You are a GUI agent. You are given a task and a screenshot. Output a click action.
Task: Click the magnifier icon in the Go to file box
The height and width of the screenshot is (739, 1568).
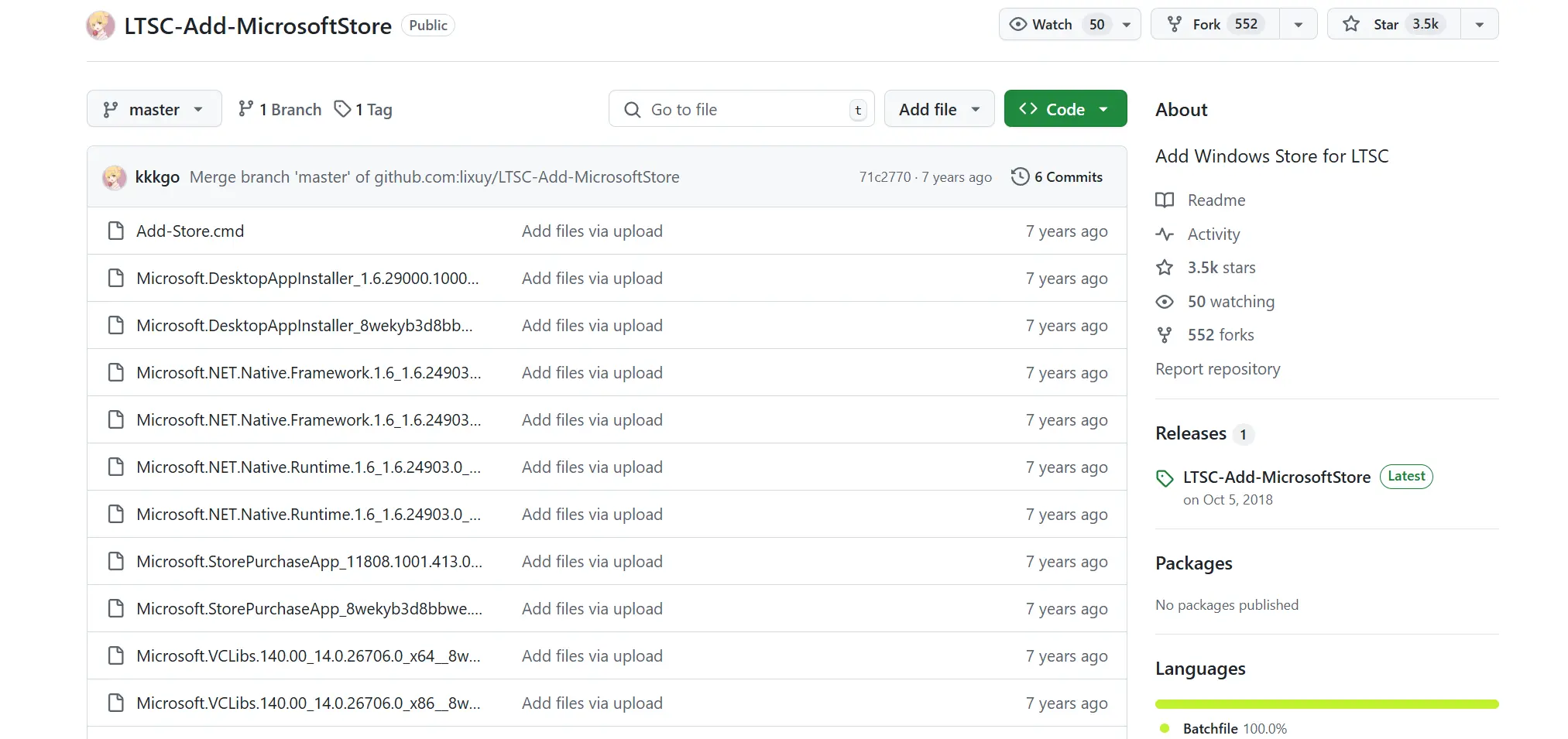point(633,110)
